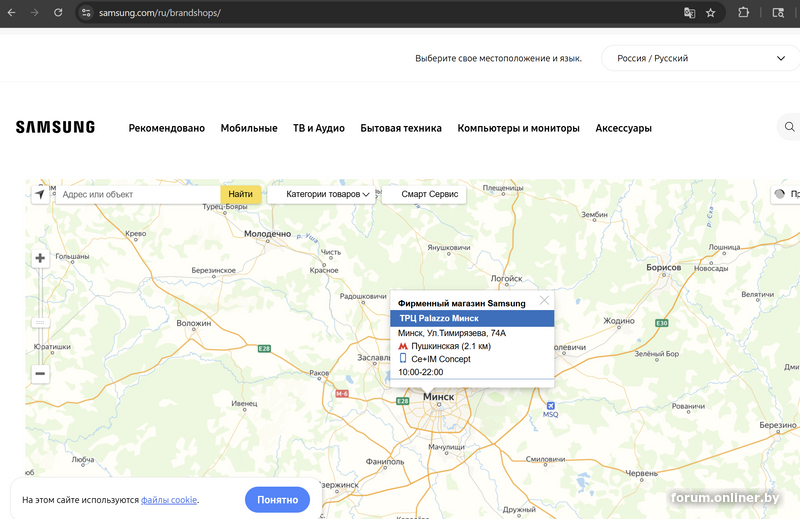Open Компьютеры и мониторы menu
Viewport: 800px width, 519px height.
pyautogui.click(x=518, y=128)
